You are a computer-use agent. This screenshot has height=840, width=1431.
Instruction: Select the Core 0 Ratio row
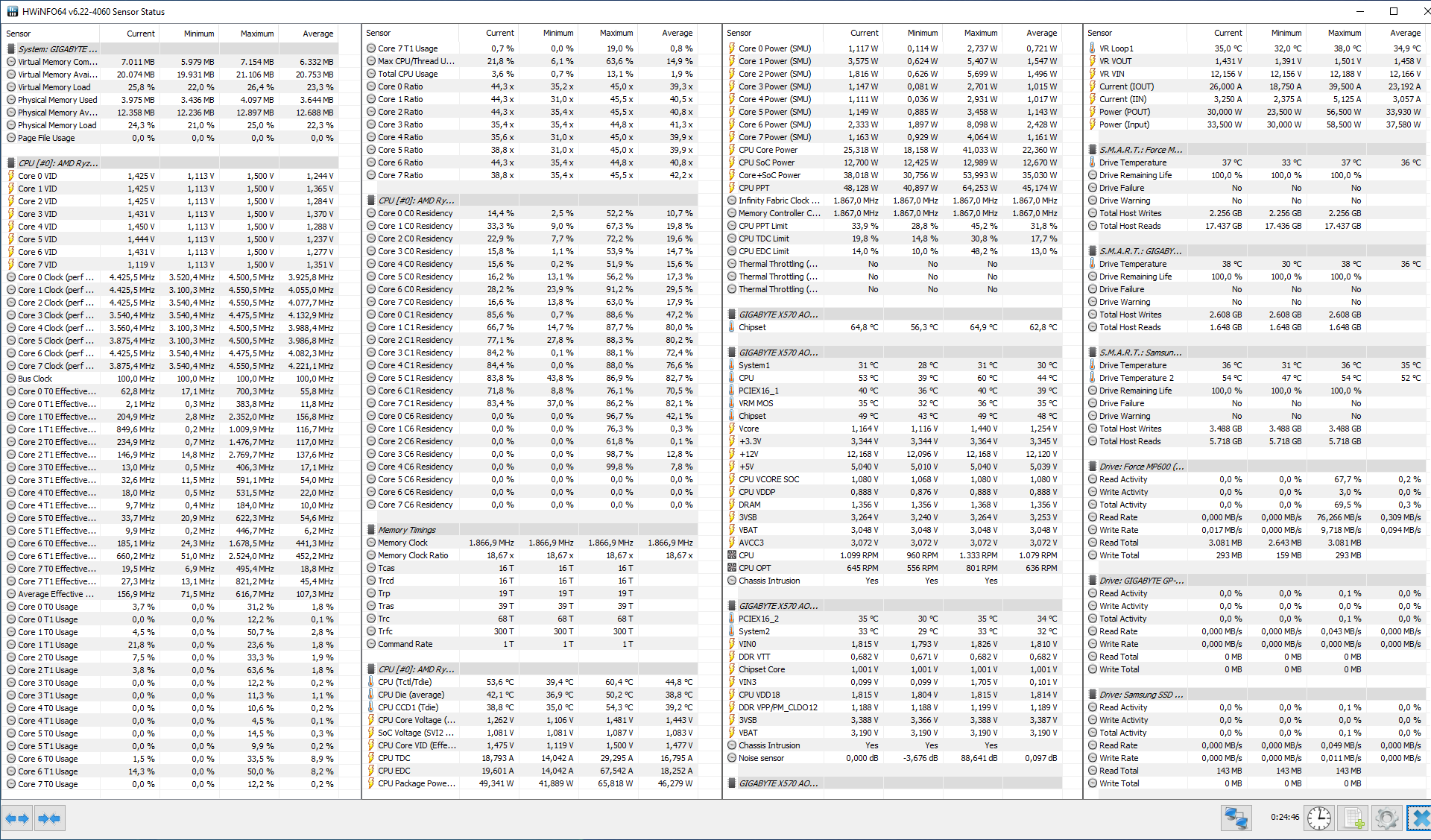coord(532,86)
